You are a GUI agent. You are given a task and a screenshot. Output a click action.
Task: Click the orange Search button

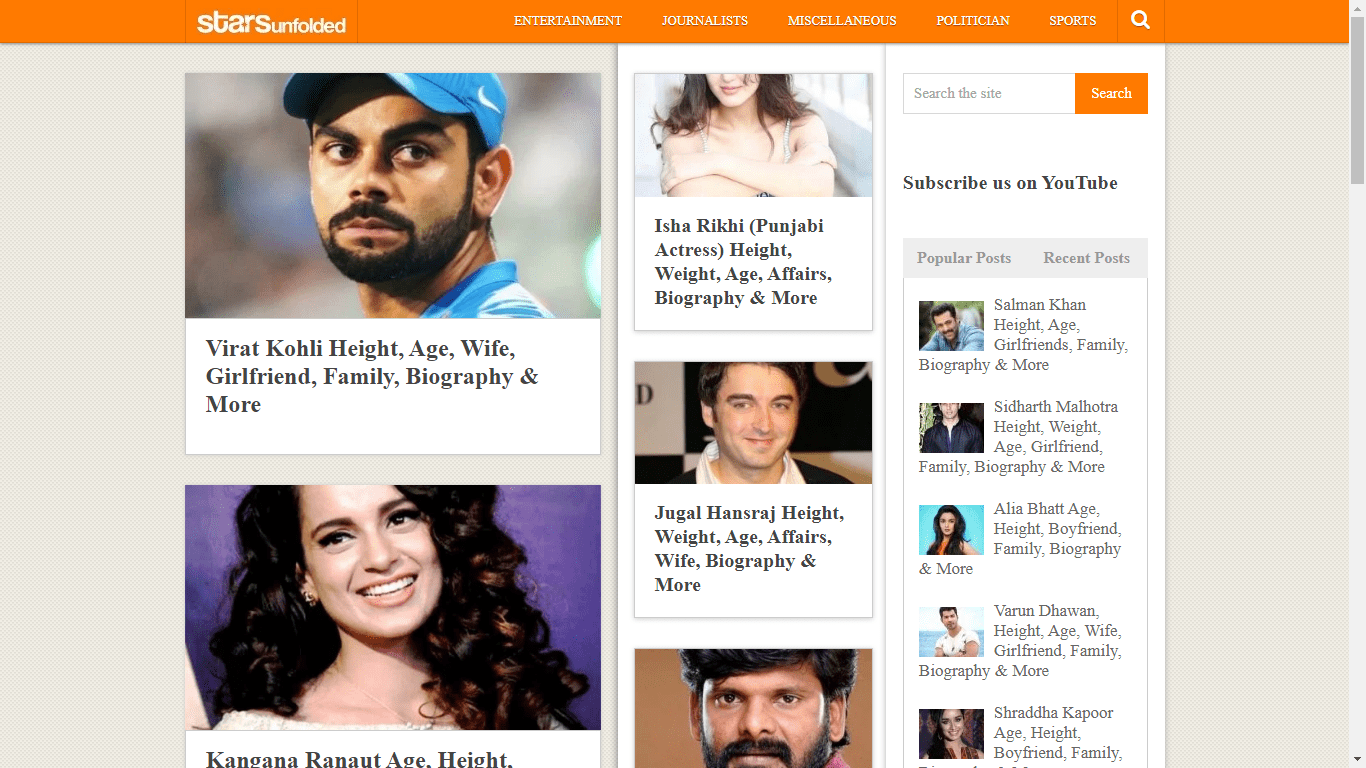(x=1111, y=93)
